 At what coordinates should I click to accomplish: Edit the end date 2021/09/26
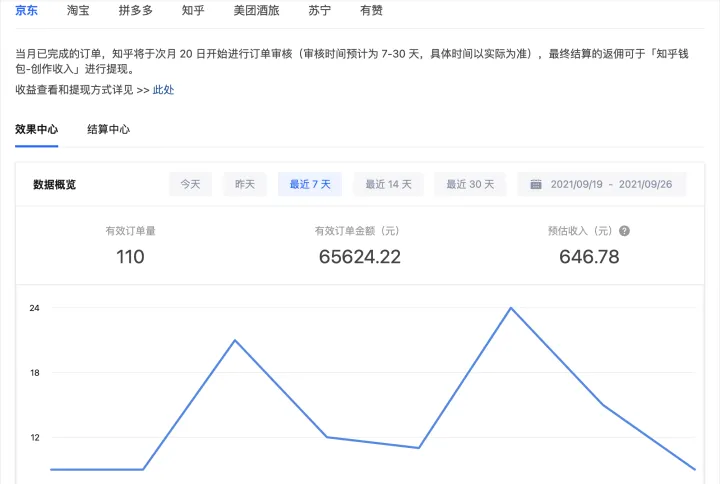click(645, 184)
